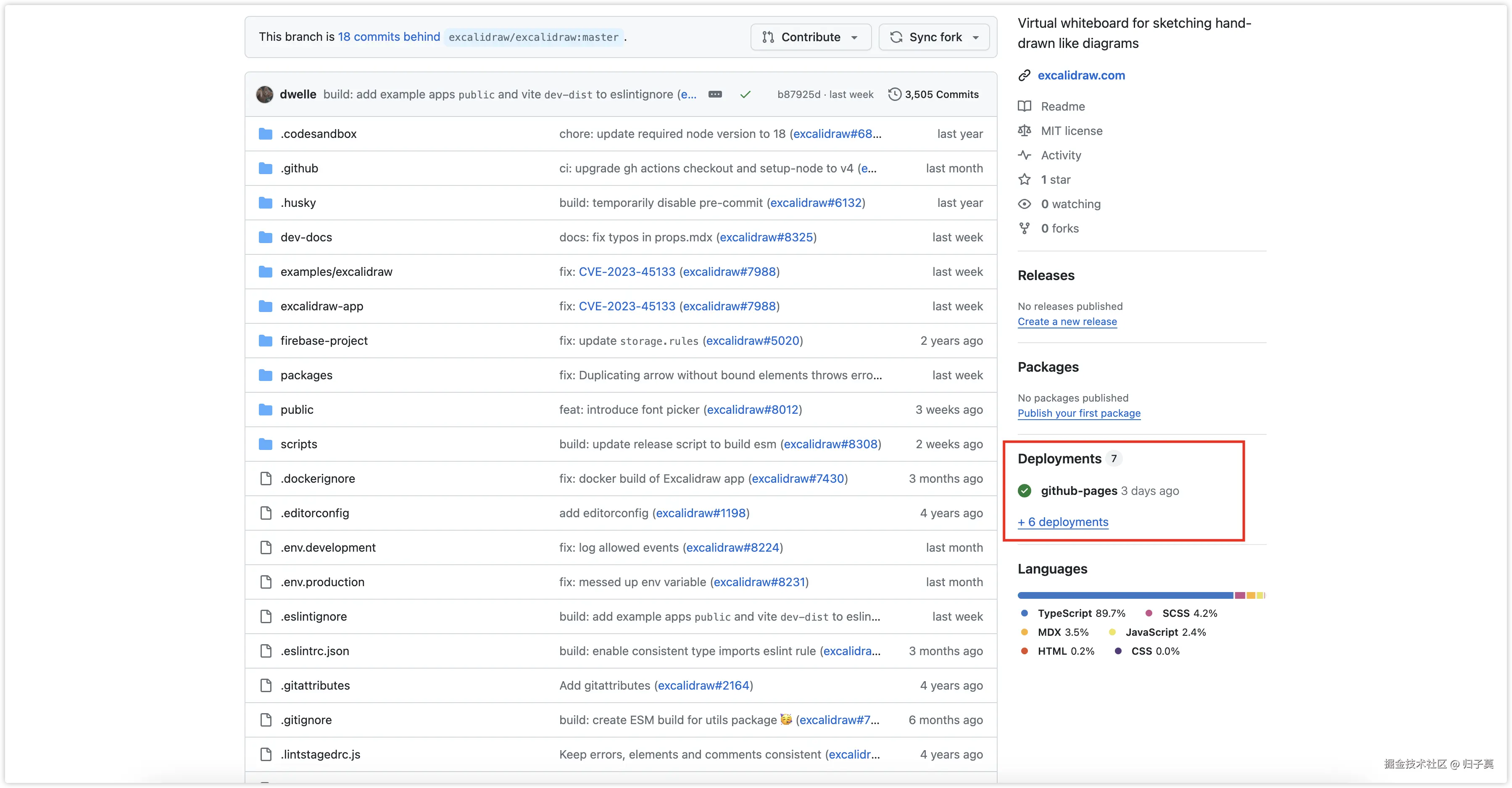Click the green commit status checkmark
Image resolution: width=1512 pixels, height=788 pixels.
tap(745, 95)
